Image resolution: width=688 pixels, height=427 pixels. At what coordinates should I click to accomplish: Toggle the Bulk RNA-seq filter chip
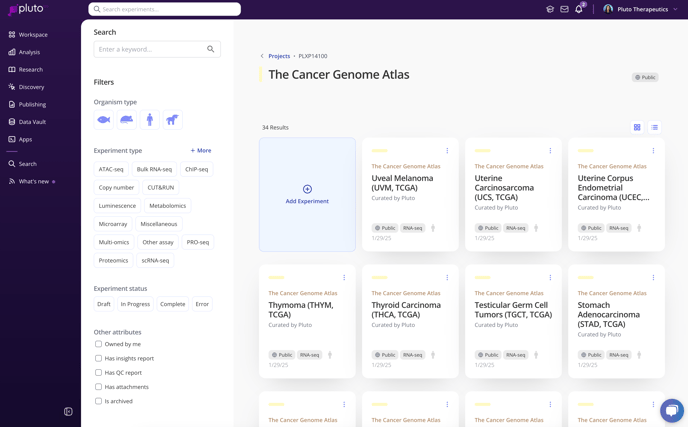[154, 169]
